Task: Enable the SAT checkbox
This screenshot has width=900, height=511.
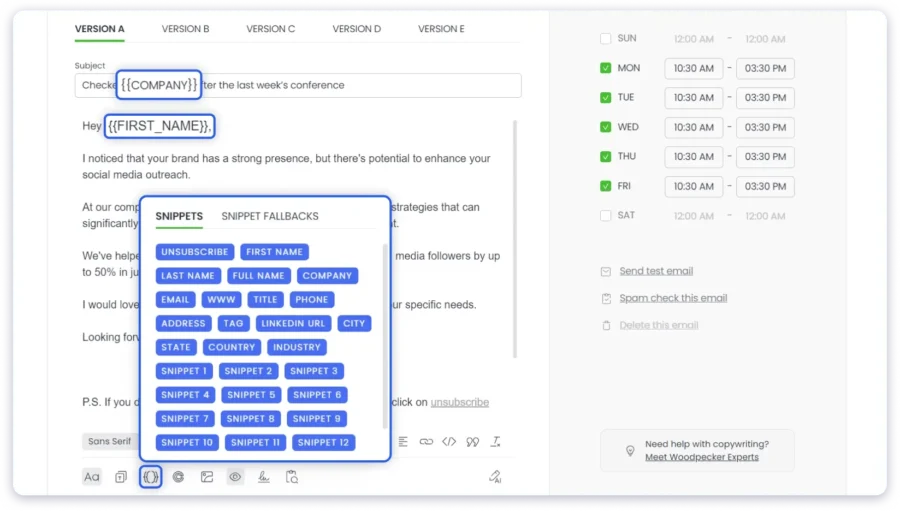Action: 606,215
